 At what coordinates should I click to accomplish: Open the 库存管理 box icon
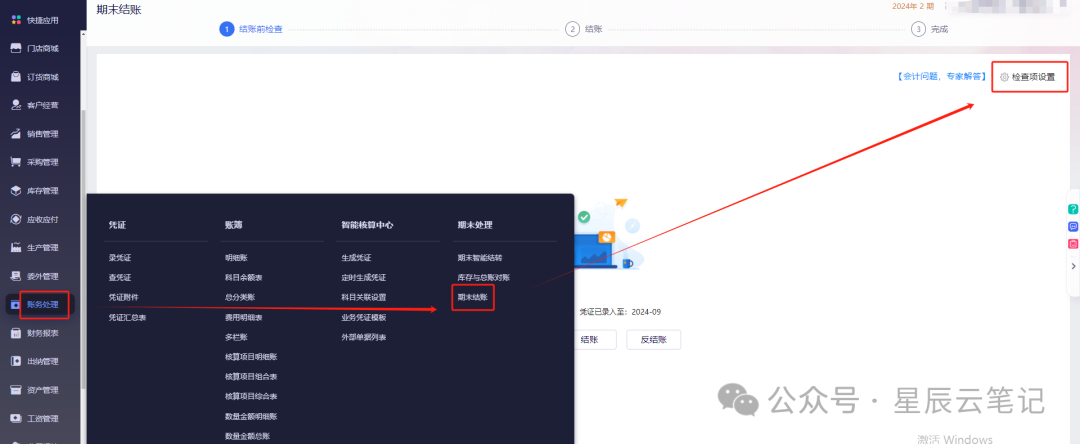15,191
